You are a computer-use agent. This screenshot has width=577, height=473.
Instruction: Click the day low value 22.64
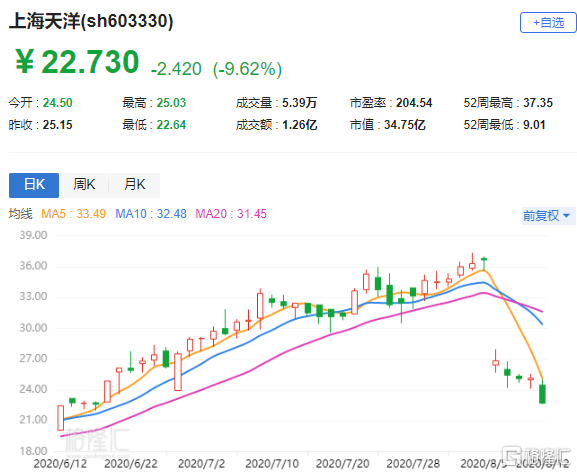171,125
